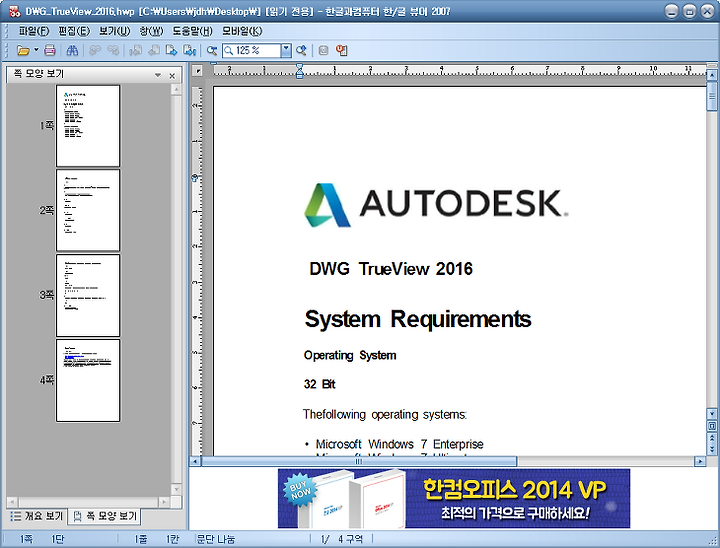720x548 pixels.
Task: Open the 파일(F) menu
Action: [34, 31]
